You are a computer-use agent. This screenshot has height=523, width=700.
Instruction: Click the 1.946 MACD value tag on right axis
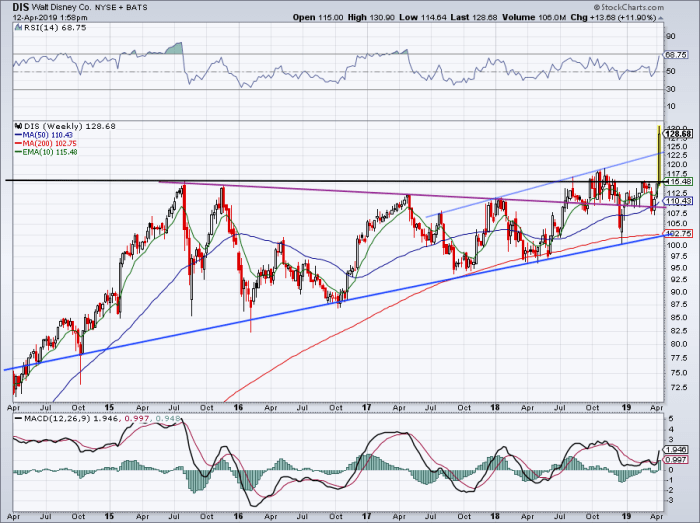[x=677, y=450]
